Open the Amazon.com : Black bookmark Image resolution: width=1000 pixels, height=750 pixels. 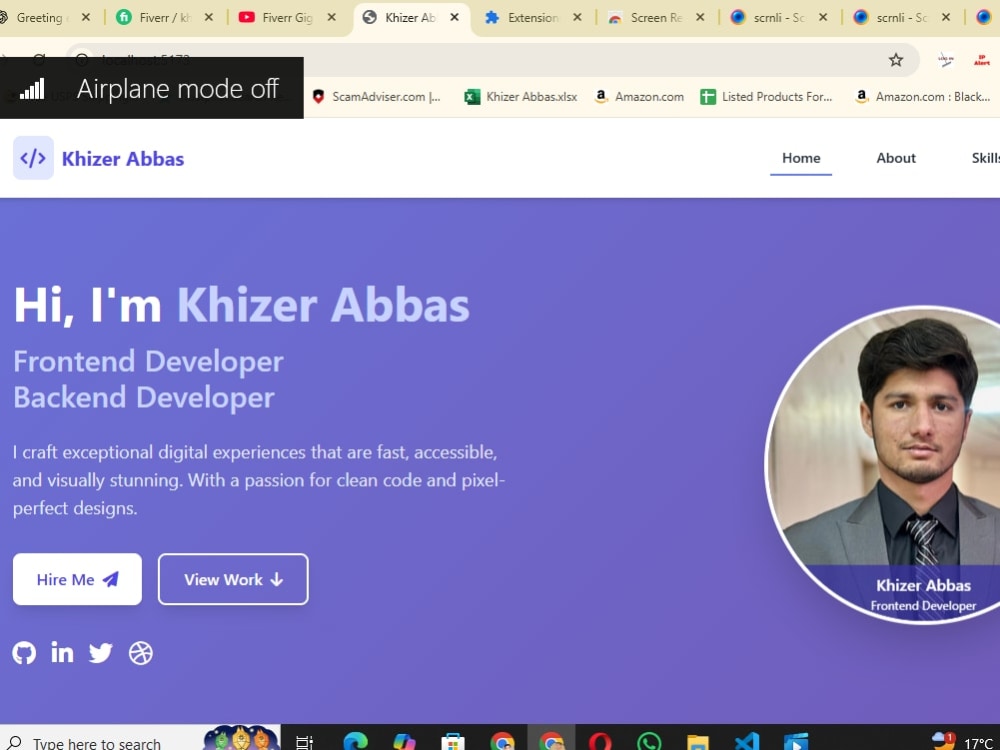pyautogui.click(x=923, y=96)
